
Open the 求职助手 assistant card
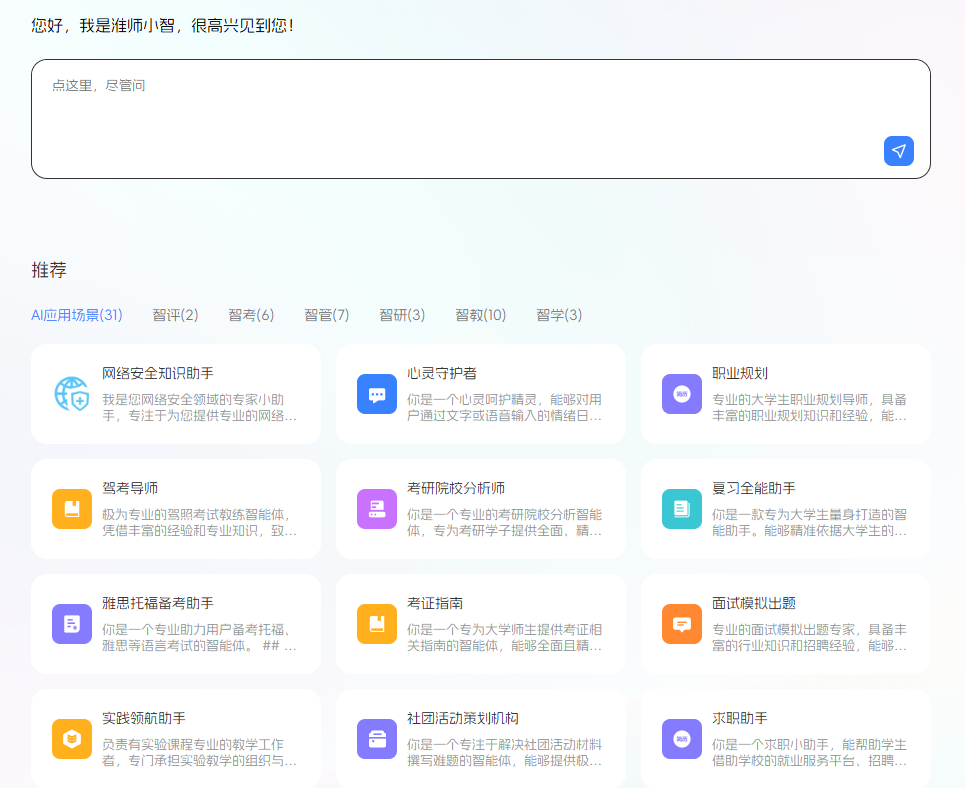tap(785, 740)
